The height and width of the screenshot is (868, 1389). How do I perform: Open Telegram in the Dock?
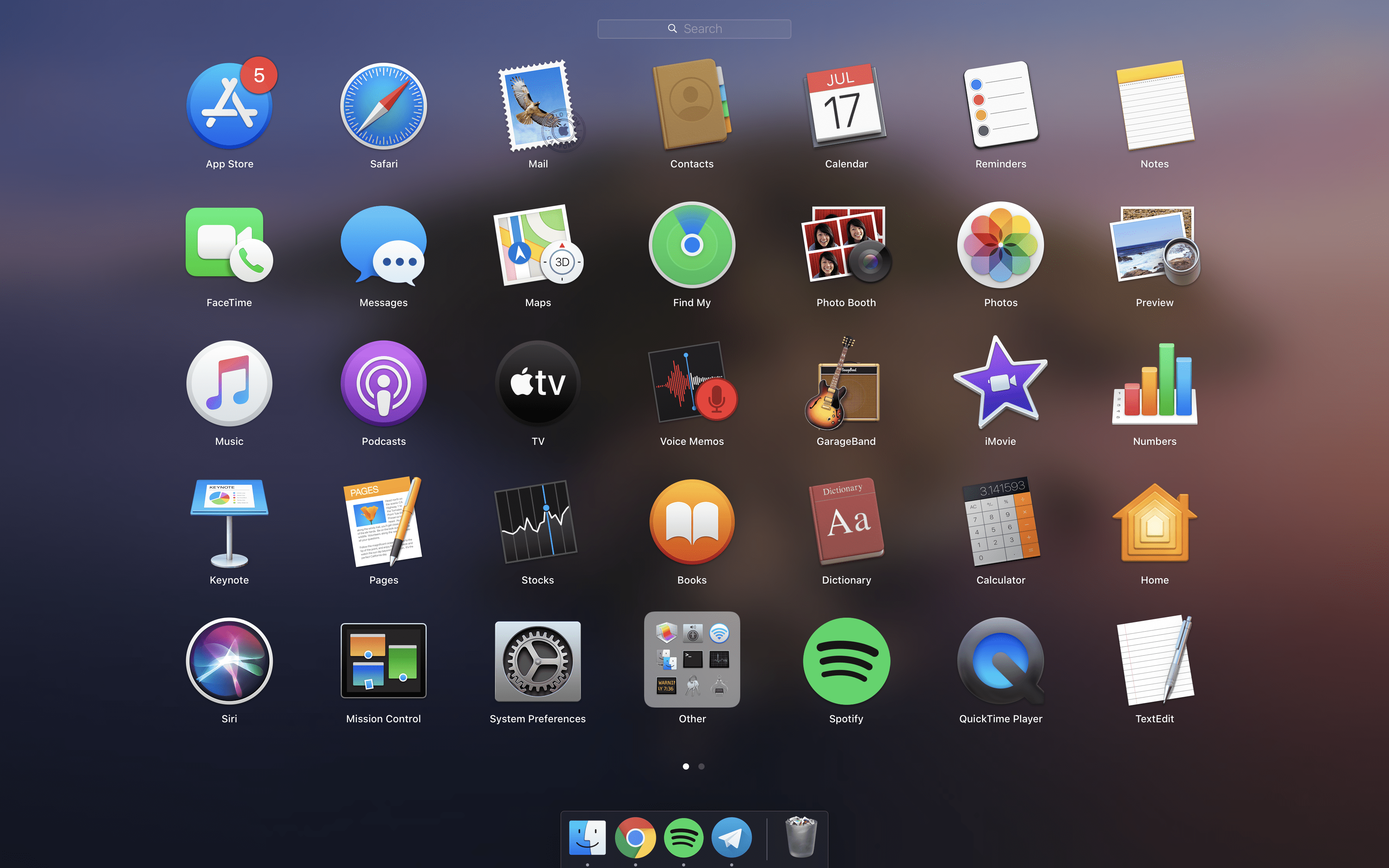pos(732,837)
